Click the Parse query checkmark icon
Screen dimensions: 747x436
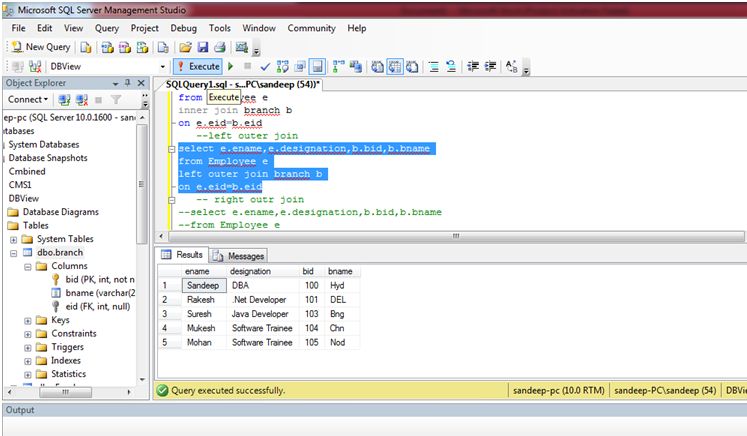tap(265, 66)
